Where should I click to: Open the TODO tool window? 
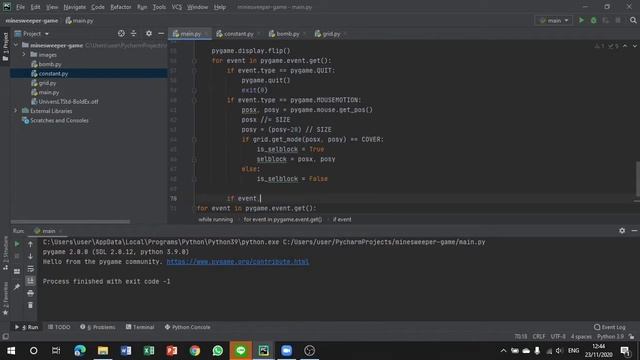coord(59,327)
